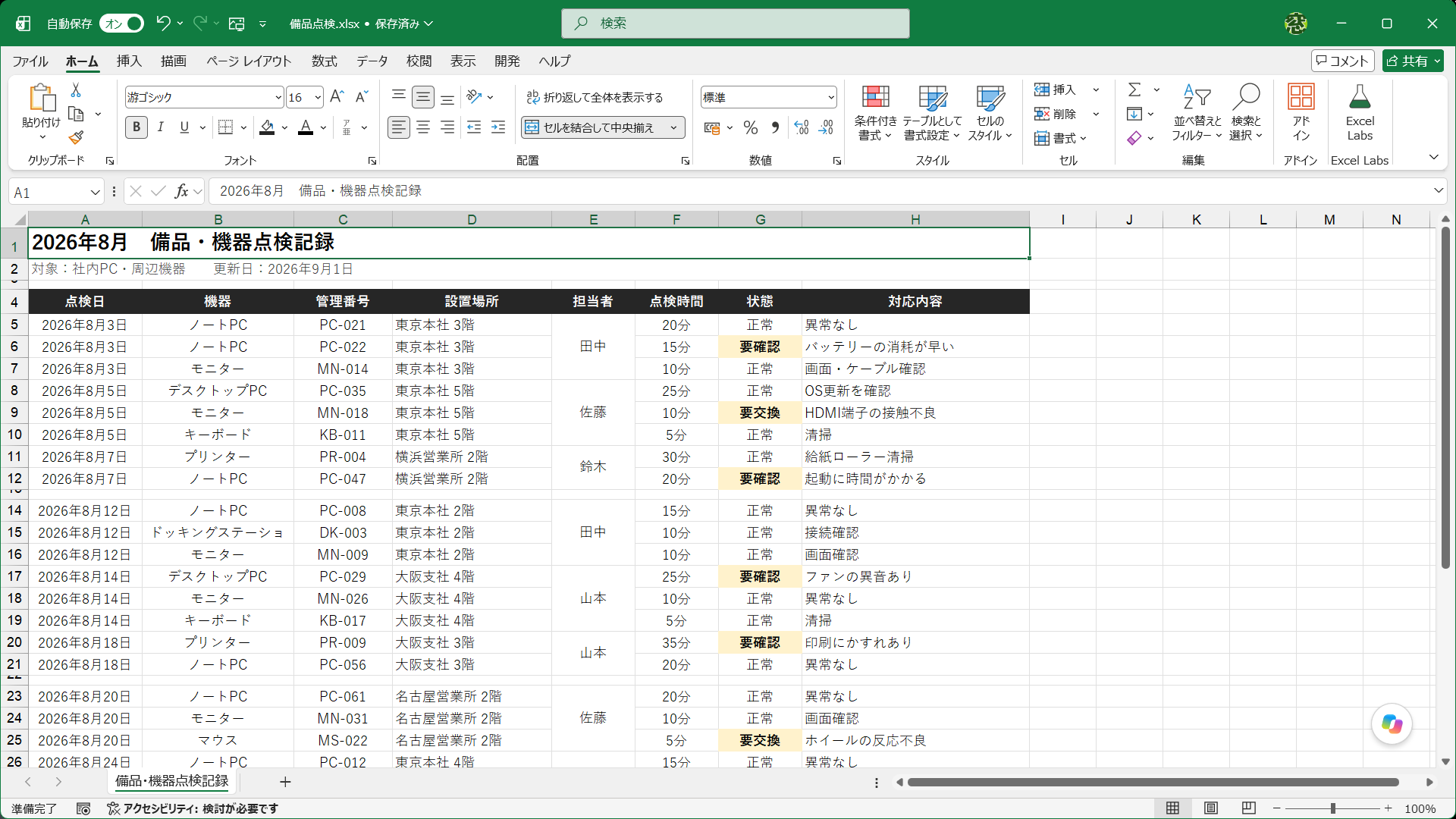Click the zoom slider handle
1456x819 pixels.
(1333, 809)
